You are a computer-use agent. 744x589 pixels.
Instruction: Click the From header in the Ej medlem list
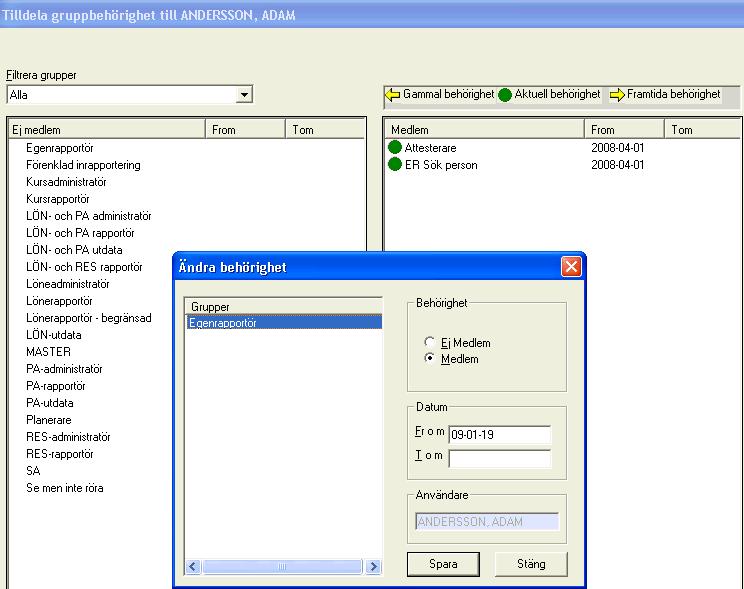[x=245, y=130]
